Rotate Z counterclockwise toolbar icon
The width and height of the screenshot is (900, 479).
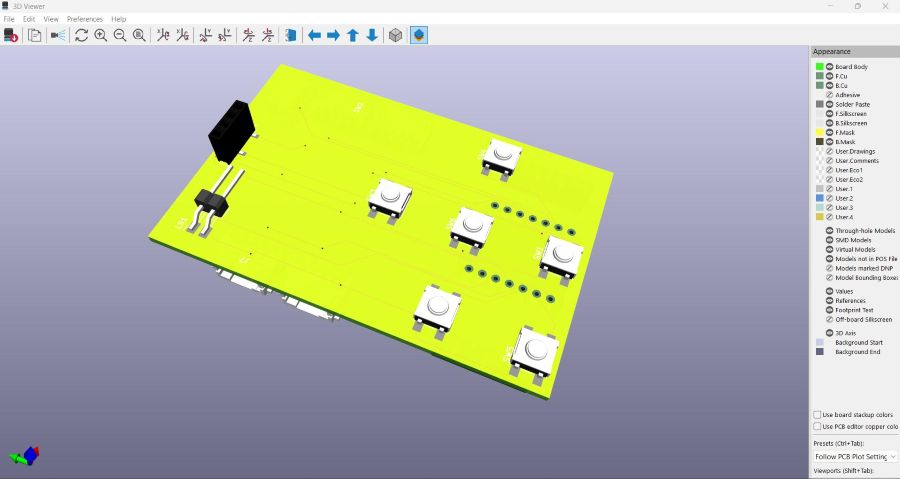tap(267, 36)
